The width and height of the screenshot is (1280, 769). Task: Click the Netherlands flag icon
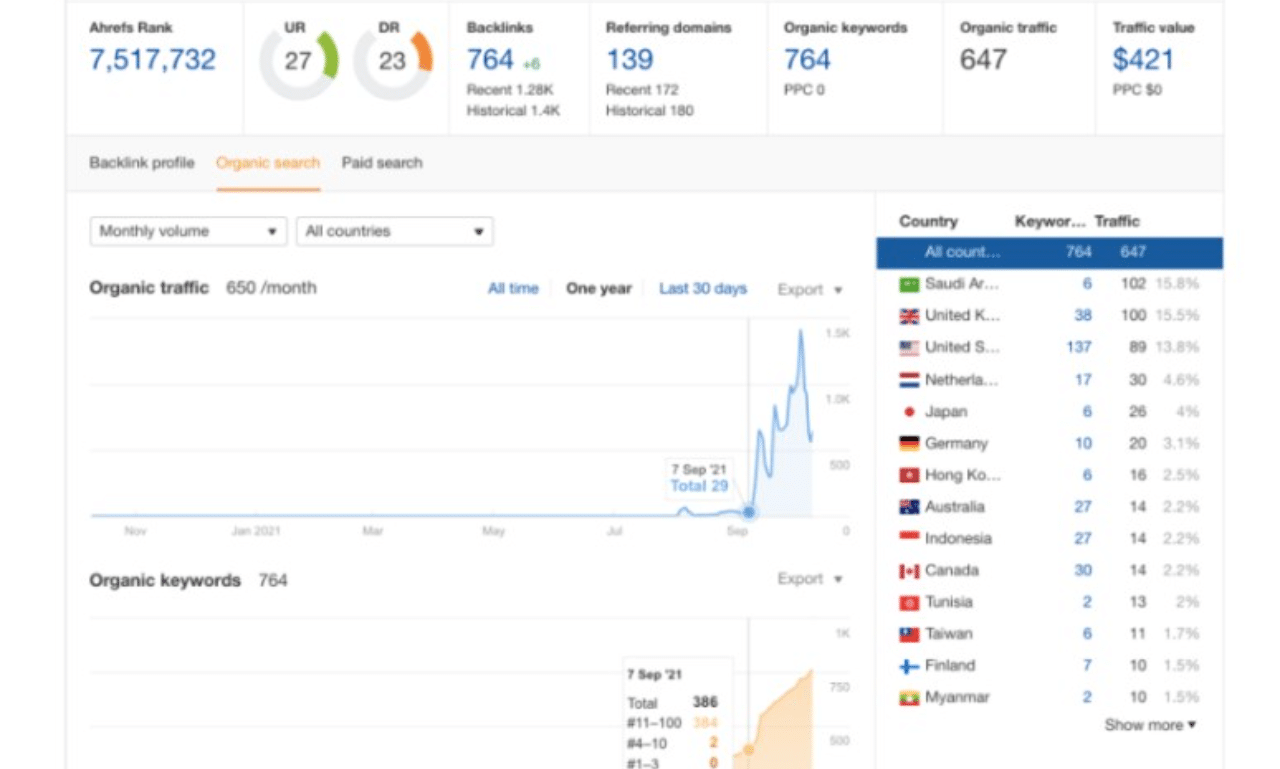pos(909,380)
